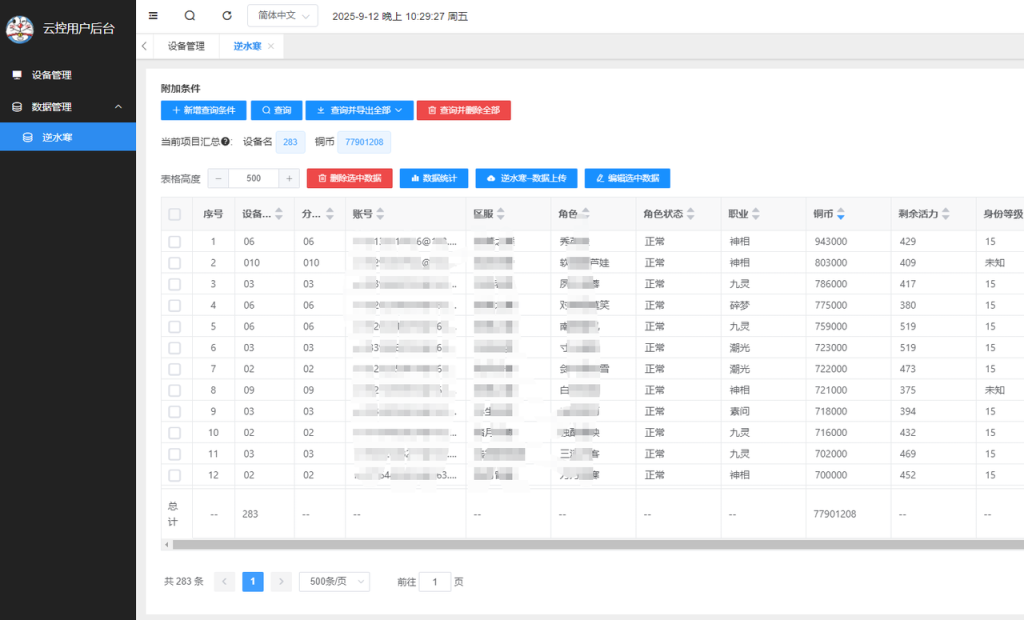Click the go-to page input field
The image size is (1024, 620).
[435, 581]
